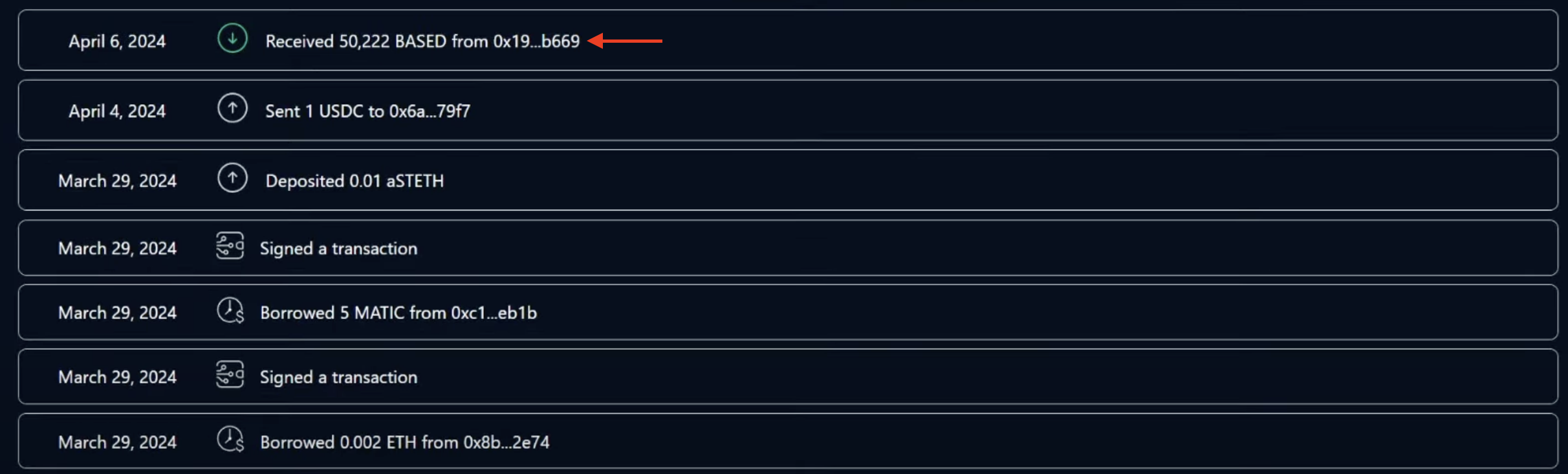
Task: Open the Borrowed 5 MATIC entry
Action: point(788,312)
